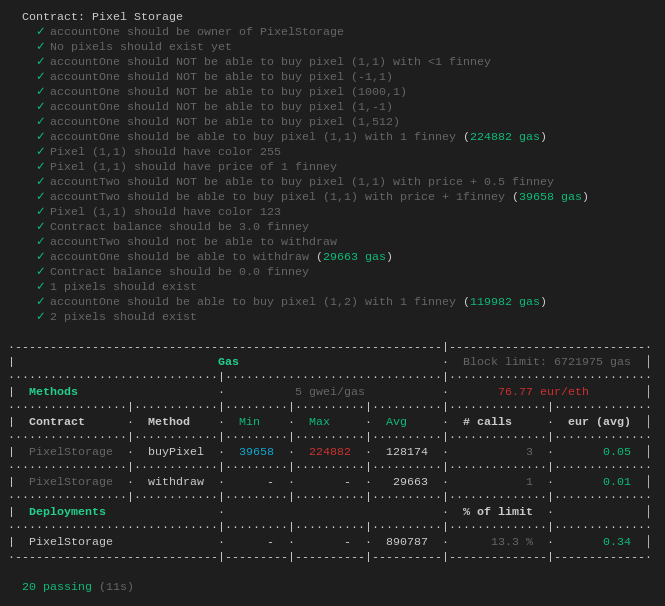665x606 pixels.
Task: Click 'PixelStorage' in the withdraw row
Action: (71, 482)
